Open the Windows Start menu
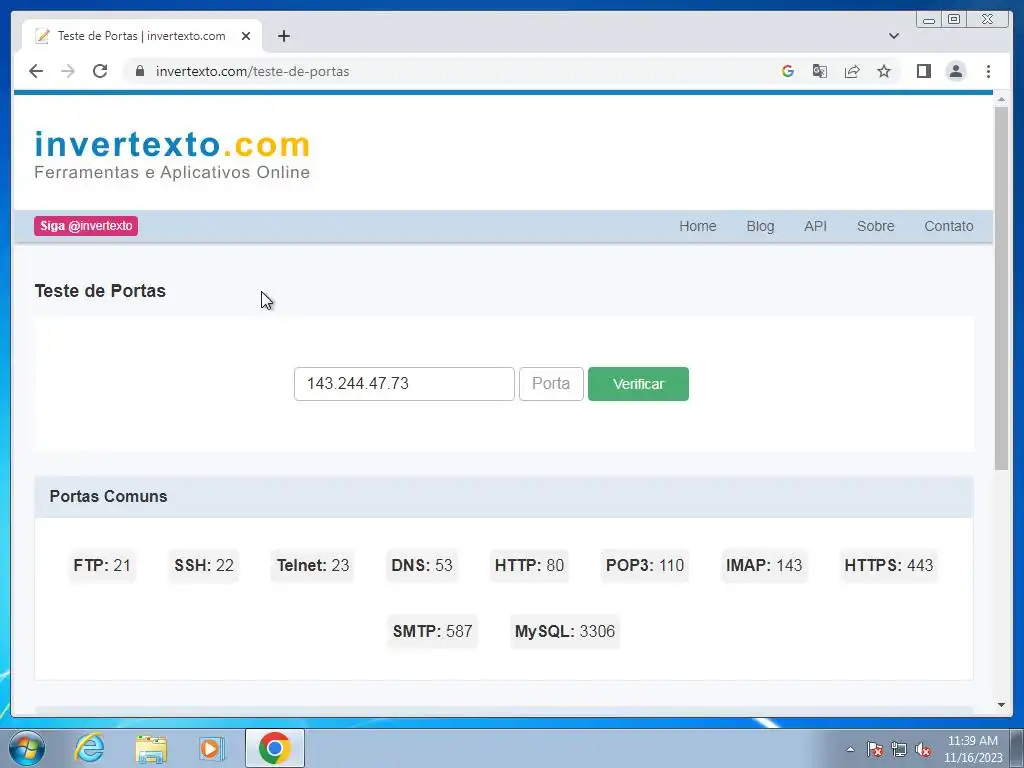 tap(26, 748)
